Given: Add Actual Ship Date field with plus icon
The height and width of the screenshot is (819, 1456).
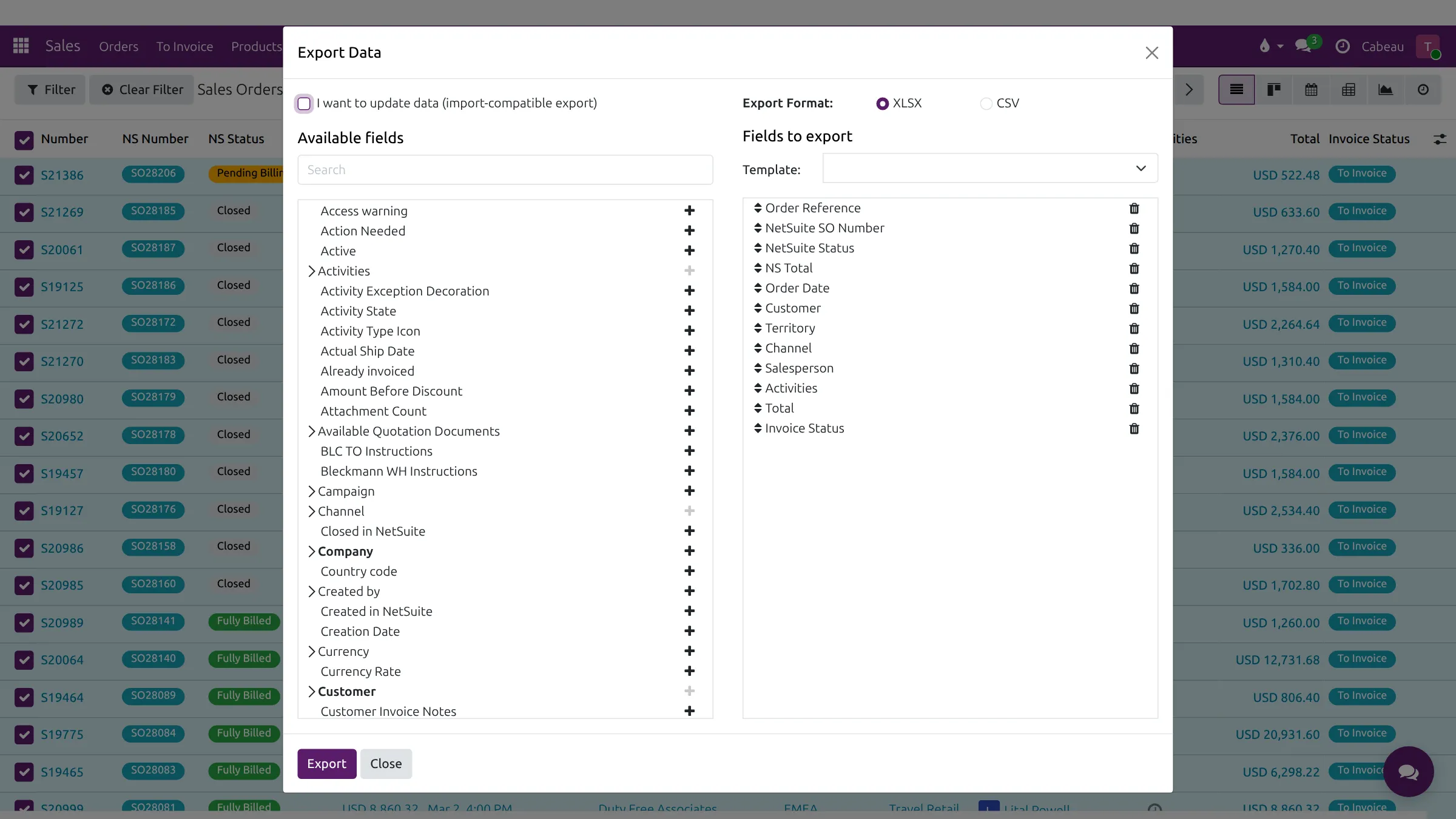Looking at the screenshot, I should [689, 351].
